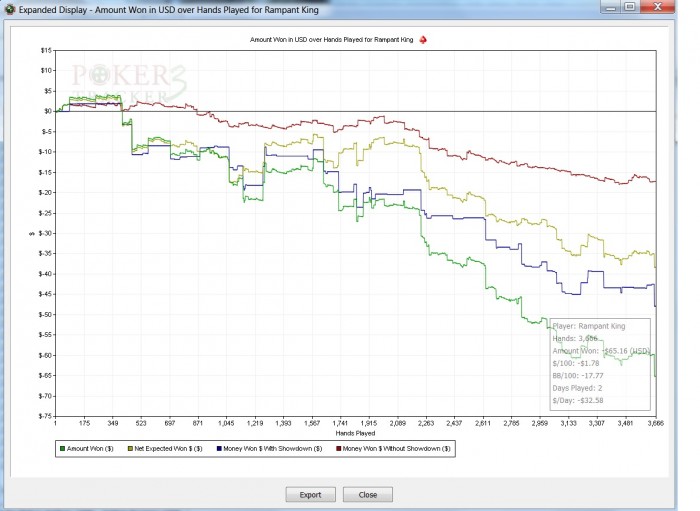Click the 'Amount Won: -$65.16 (USD)' stat line
Image resolution: width=700 pixels, height=511 pixels.
601,351
